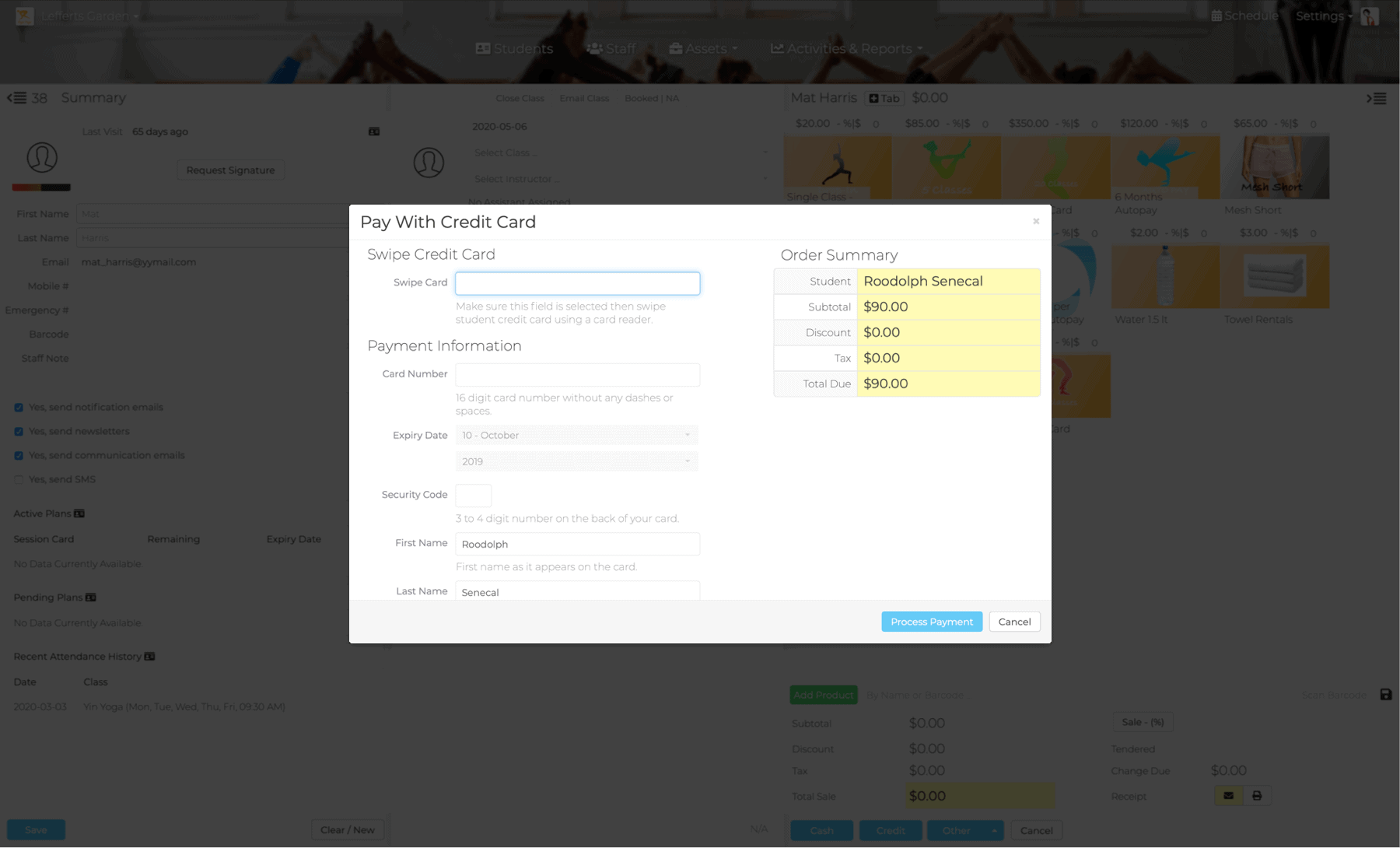This screenshot has height=848, width=1400.
Task: Select the print receipt icon
Action: [x=1257, y=795]
